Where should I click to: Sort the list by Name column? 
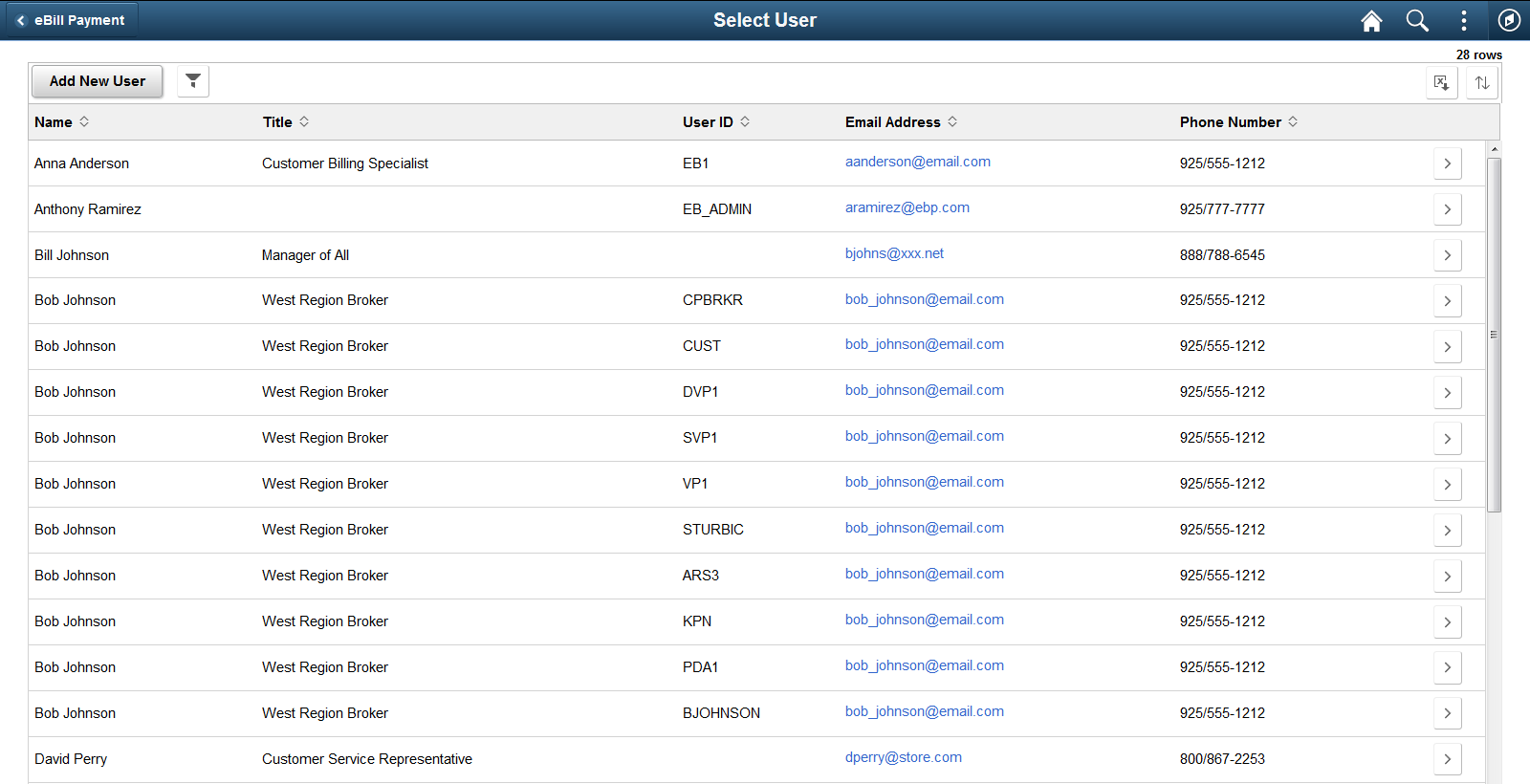[x=62, y=122]
